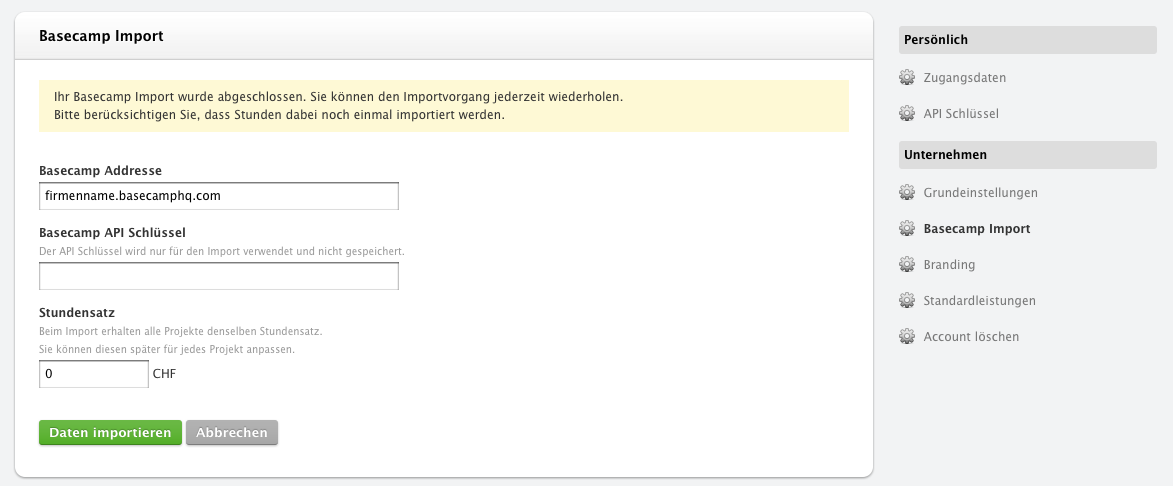The height and width of the screenshot is (486, 1173).
Task: Click the gear icon beside Basecamp Import
Action: [x=907, y=228]
